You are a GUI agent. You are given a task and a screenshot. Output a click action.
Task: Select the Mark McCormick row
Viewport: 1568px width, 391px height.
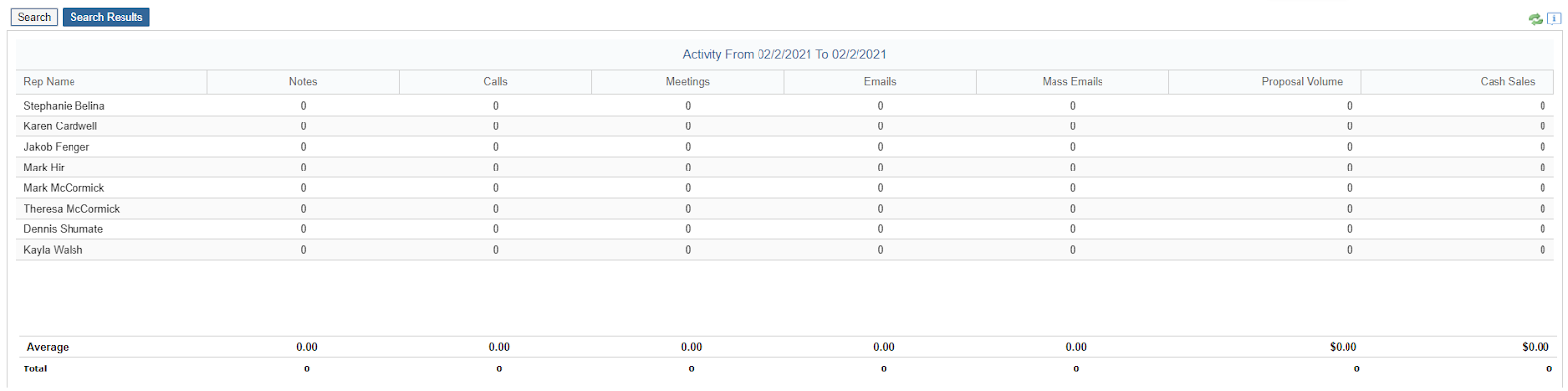(x=785, y=188)
